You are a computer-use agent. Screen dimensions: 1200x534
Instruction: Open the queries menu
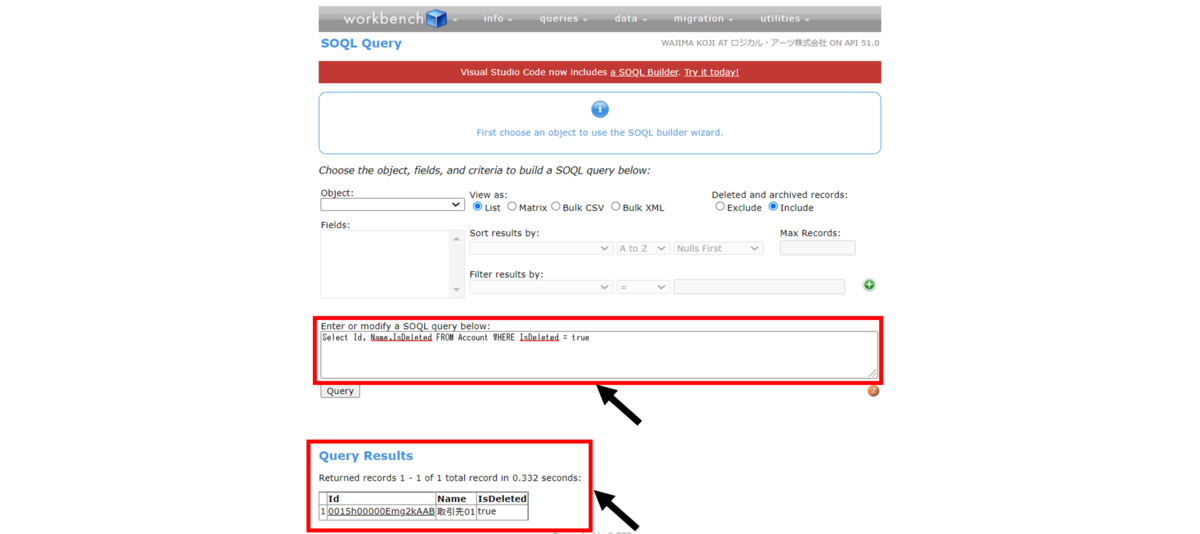point(563,18)
